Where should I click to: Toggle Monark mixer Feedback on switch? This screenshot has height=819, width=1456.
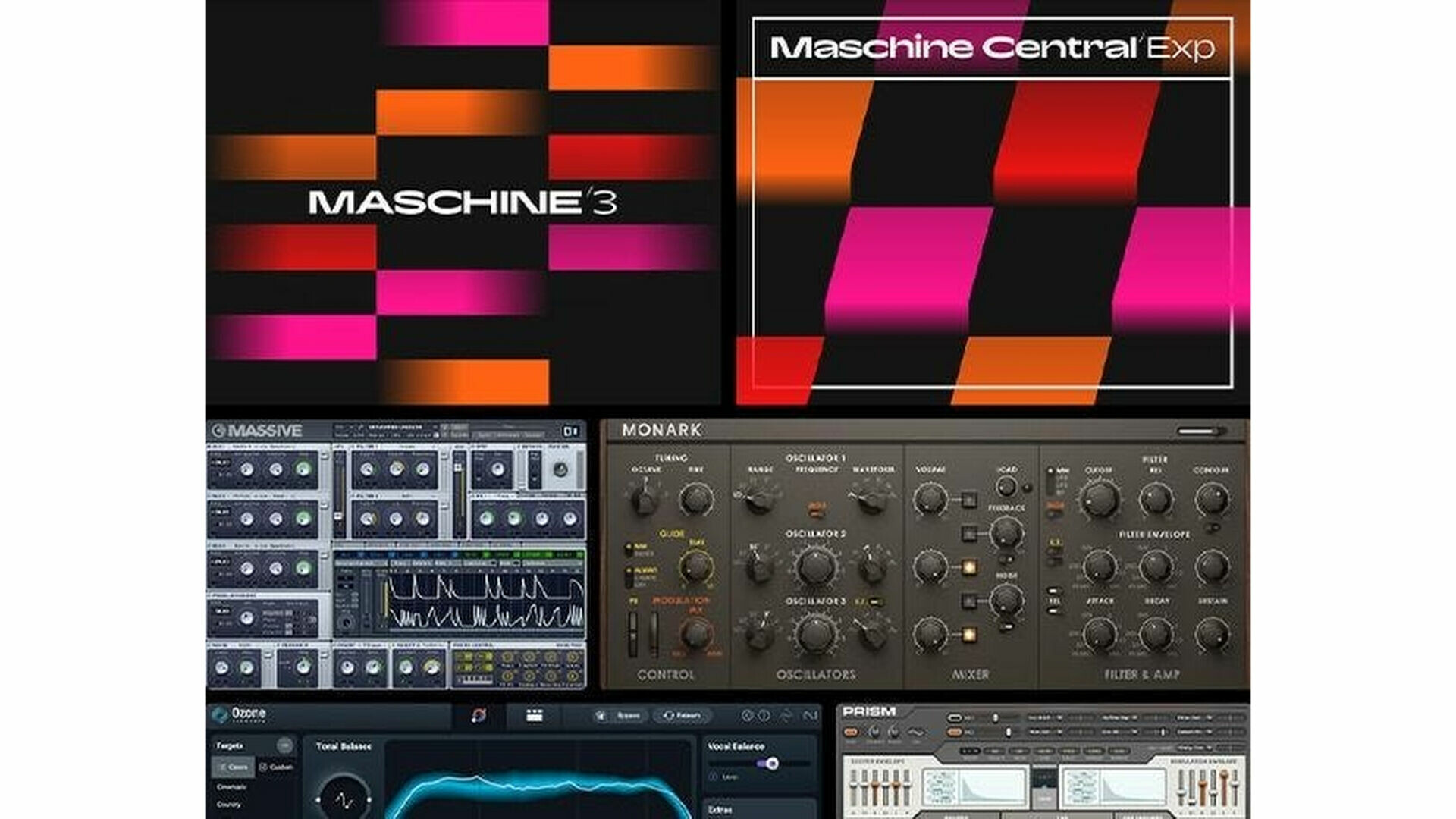click(968, 533)
